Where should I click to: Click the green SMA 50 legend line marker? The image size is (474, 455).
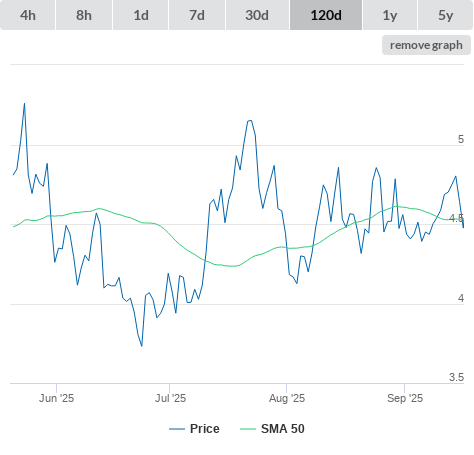(x=248, y=429)
